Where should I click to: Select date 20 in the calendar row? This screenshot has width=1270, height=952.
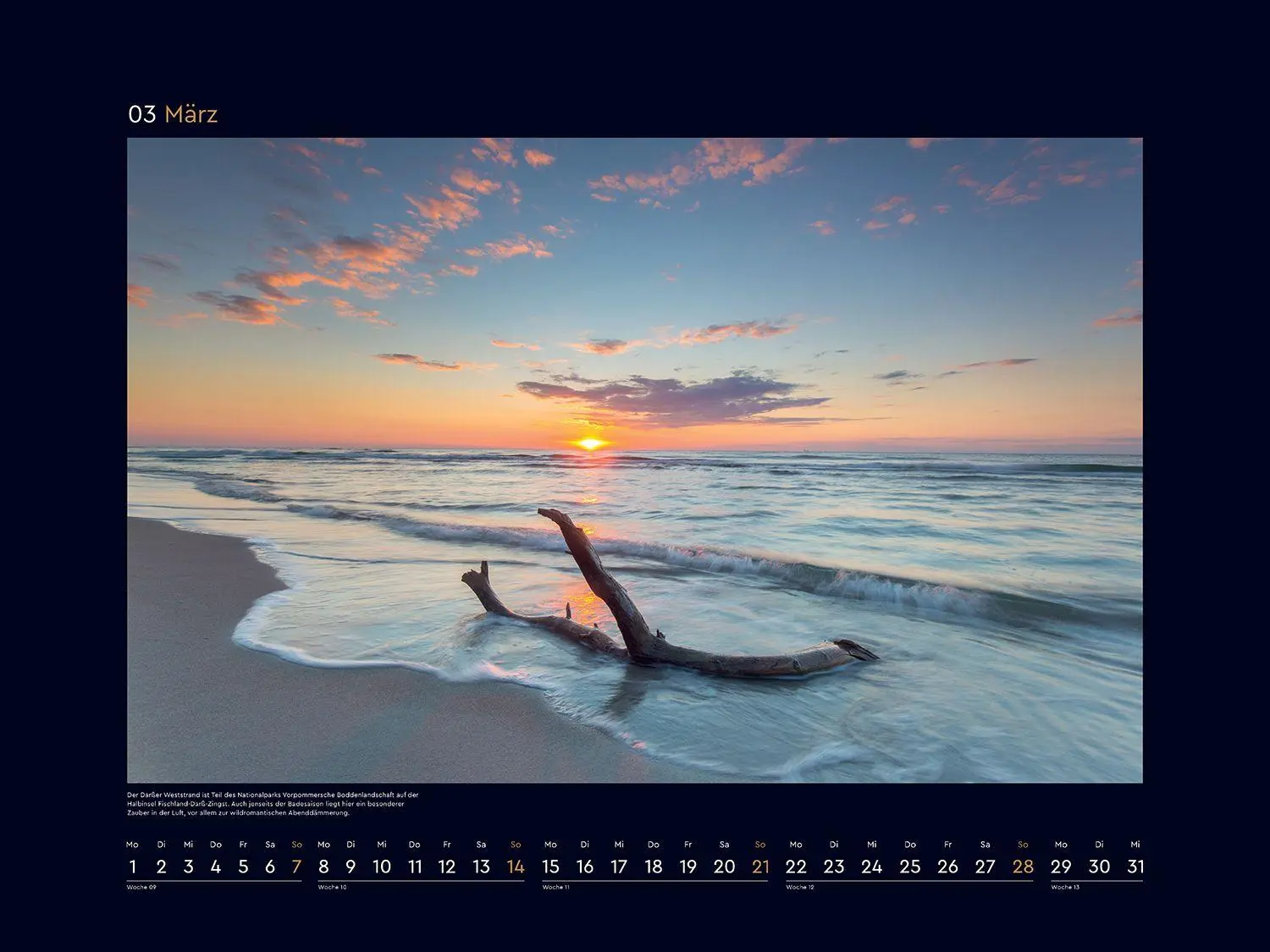[x=724, y=867]
